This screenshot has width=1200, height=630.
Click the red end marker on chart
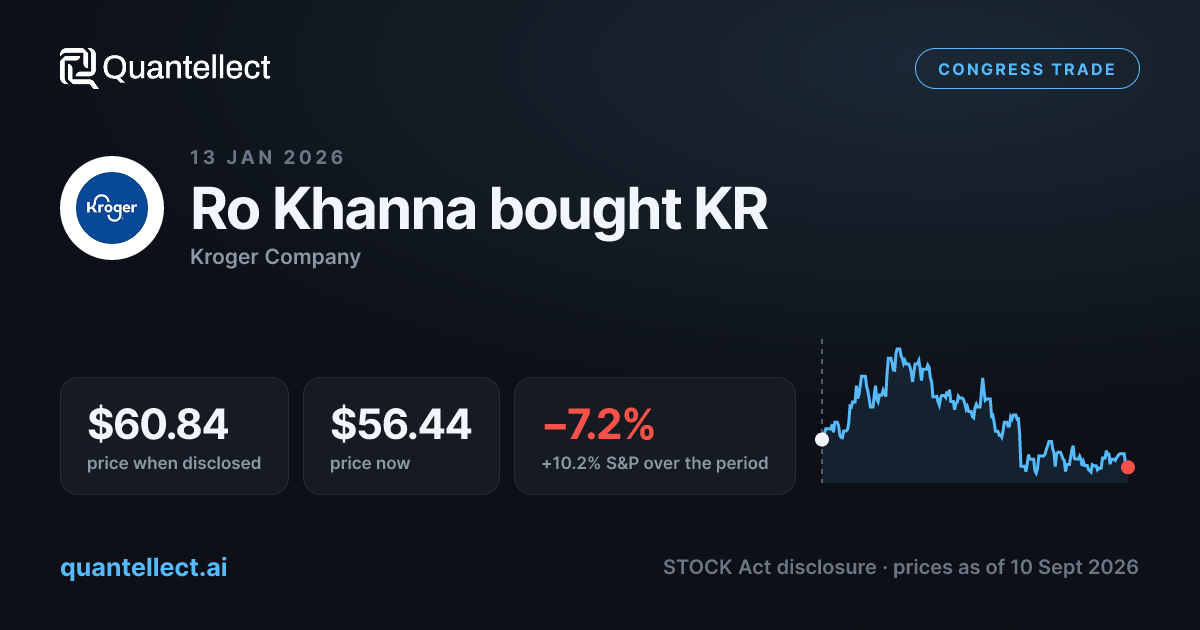(x=1128, y=467)
